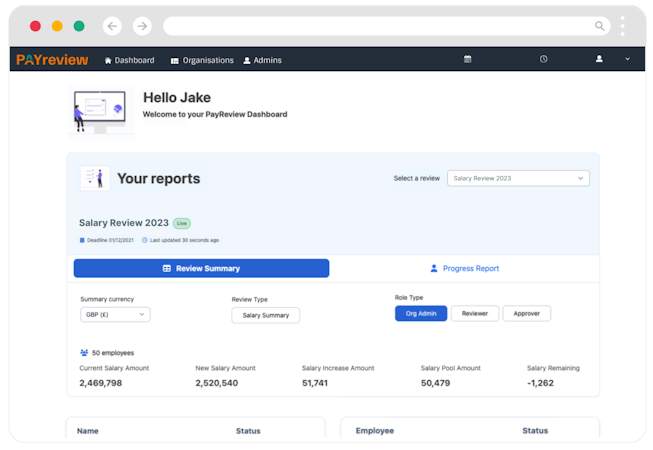Viewport: 653px width, 450px height.
Task: Click the Salary Summary review type button
Action: tap(266, 315)
